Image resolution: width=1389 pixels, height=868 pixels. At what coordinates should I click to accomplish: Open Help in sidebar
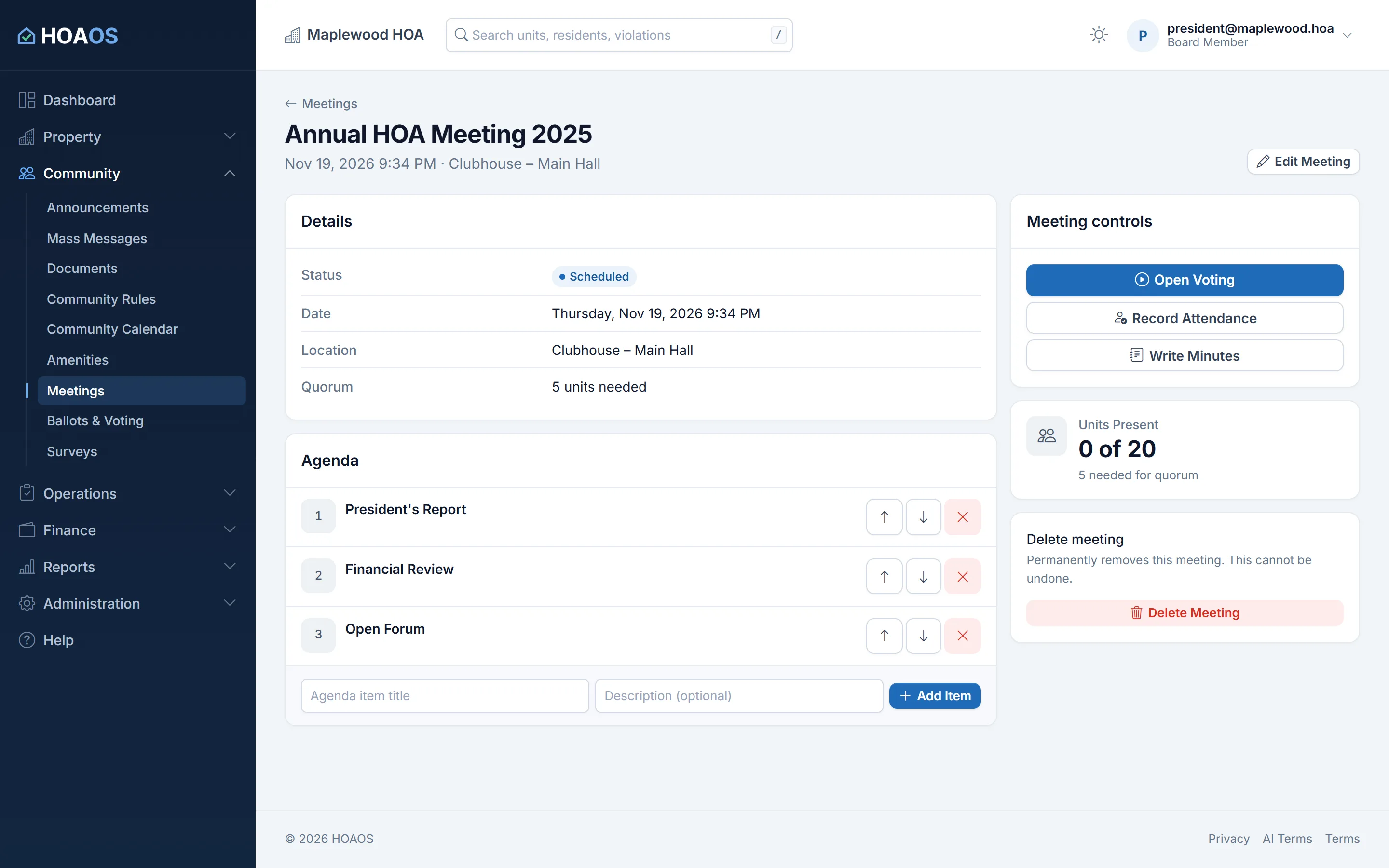click(127, 639)
